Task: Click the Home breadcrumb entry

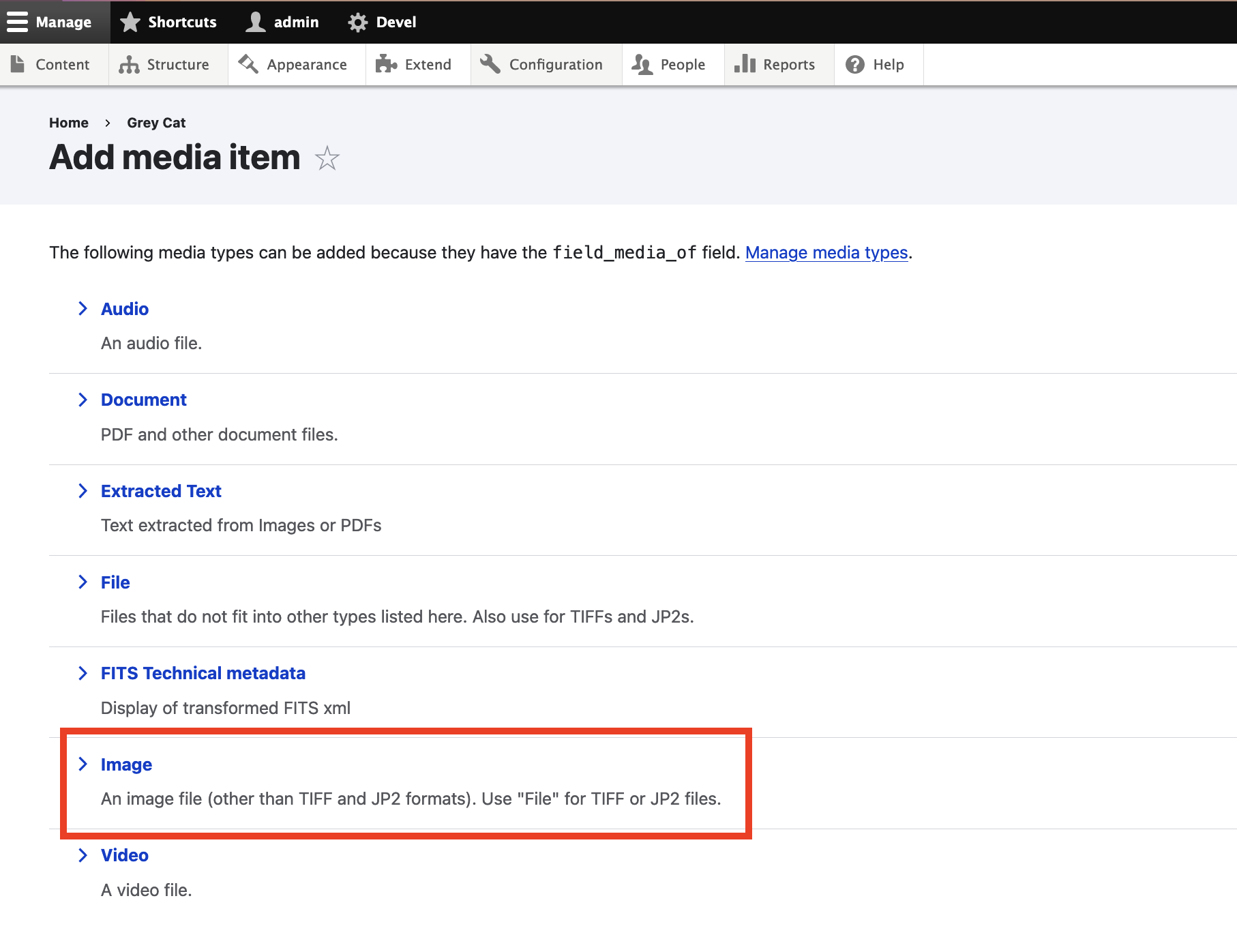Action: coord(69,123)
